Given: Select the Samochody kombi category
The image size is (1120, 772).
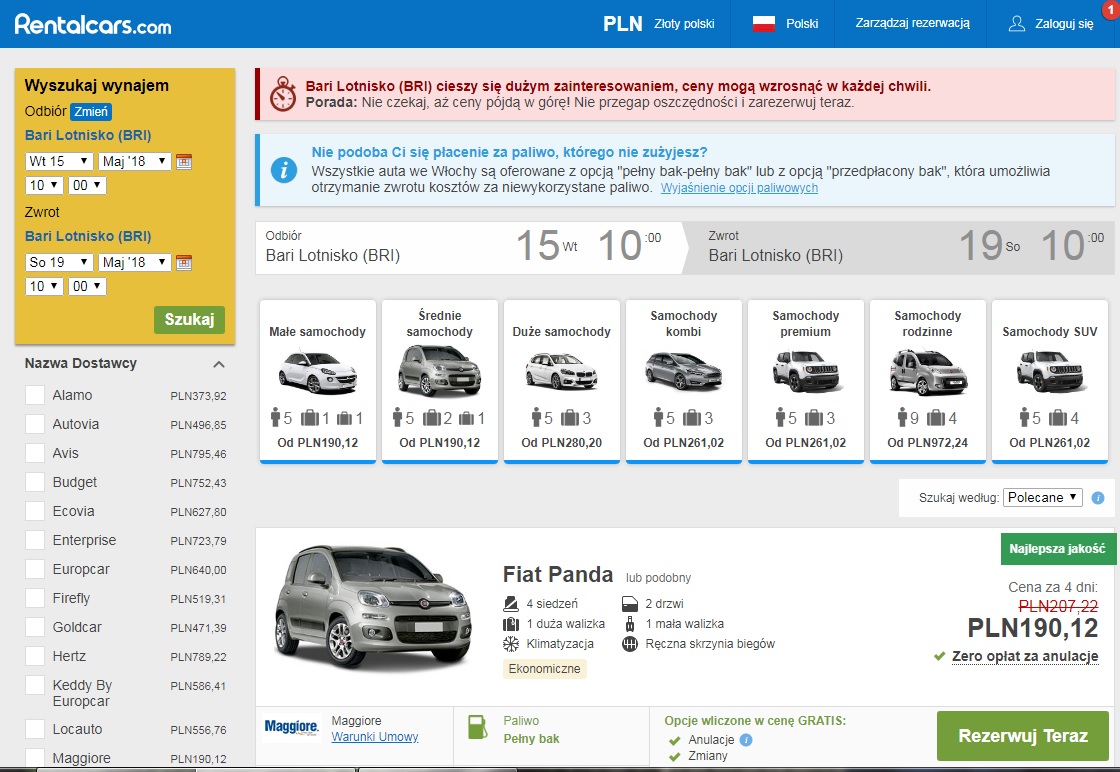Looking at the screenshot, I should 684,381.
